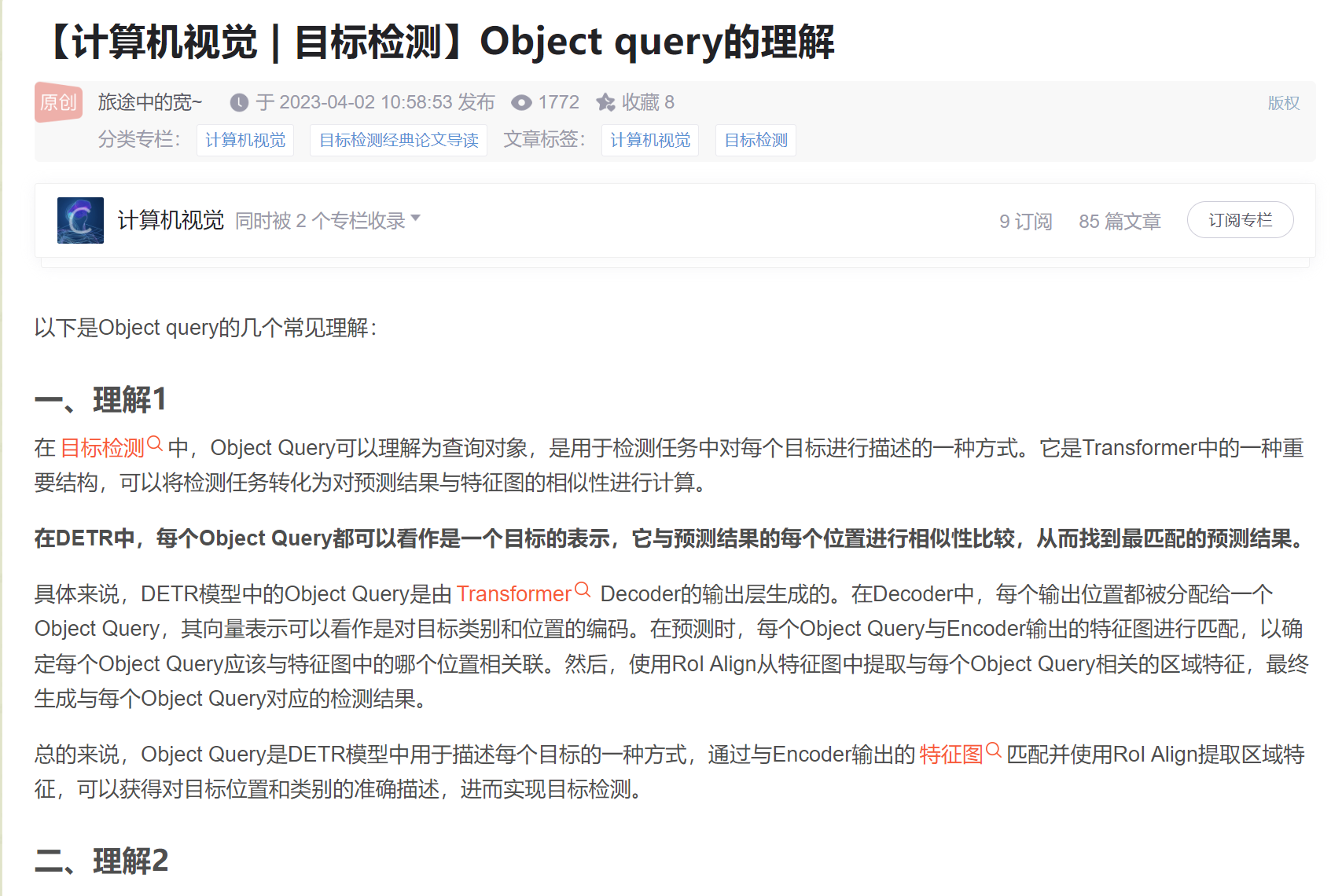Image resolution: width=1342 pixels, height=896 pixels.
Task: Click 收藏 8 favorites text
Action: [x=648, y=102]
